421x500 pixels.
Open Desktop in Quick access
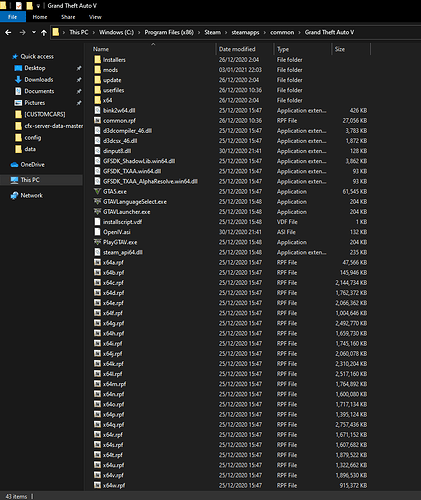pos(35,68)
